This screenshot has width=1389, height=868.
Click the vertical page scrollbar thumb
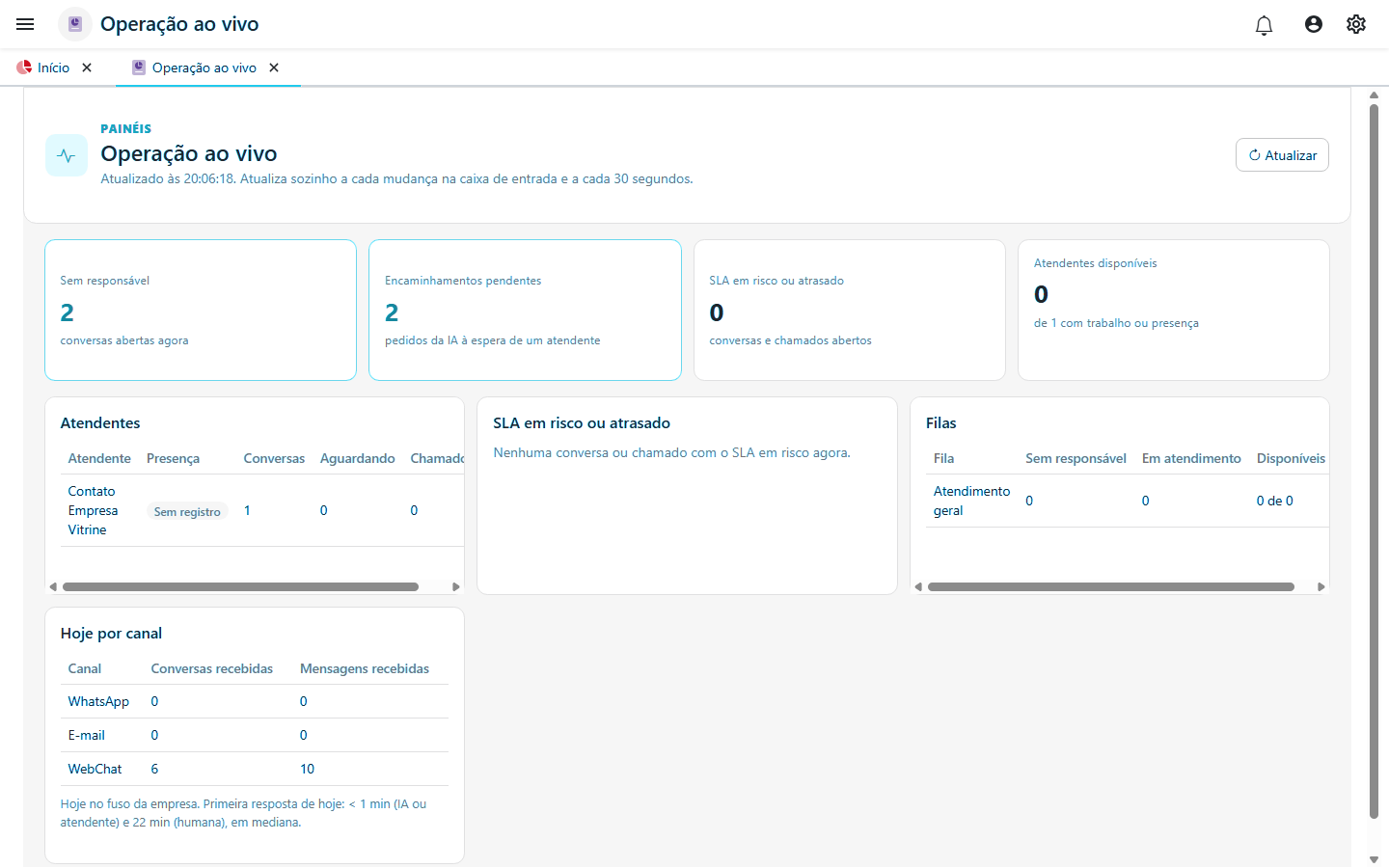point(1375,461)
